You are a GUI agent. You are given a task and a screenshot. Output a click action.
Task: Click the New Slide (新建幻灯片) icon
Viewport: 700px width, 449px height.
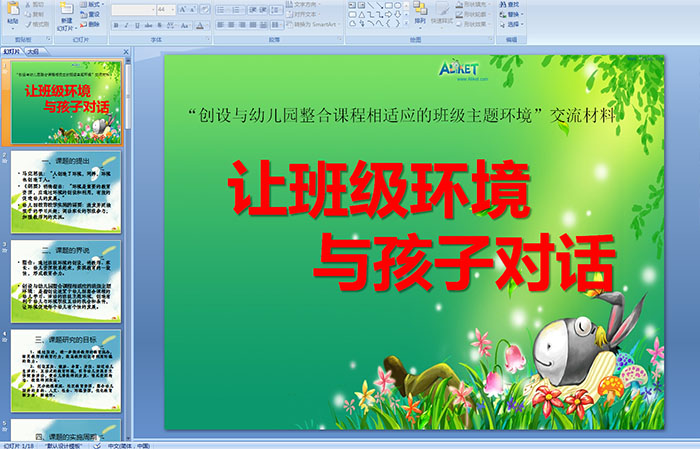pos(67,9)
